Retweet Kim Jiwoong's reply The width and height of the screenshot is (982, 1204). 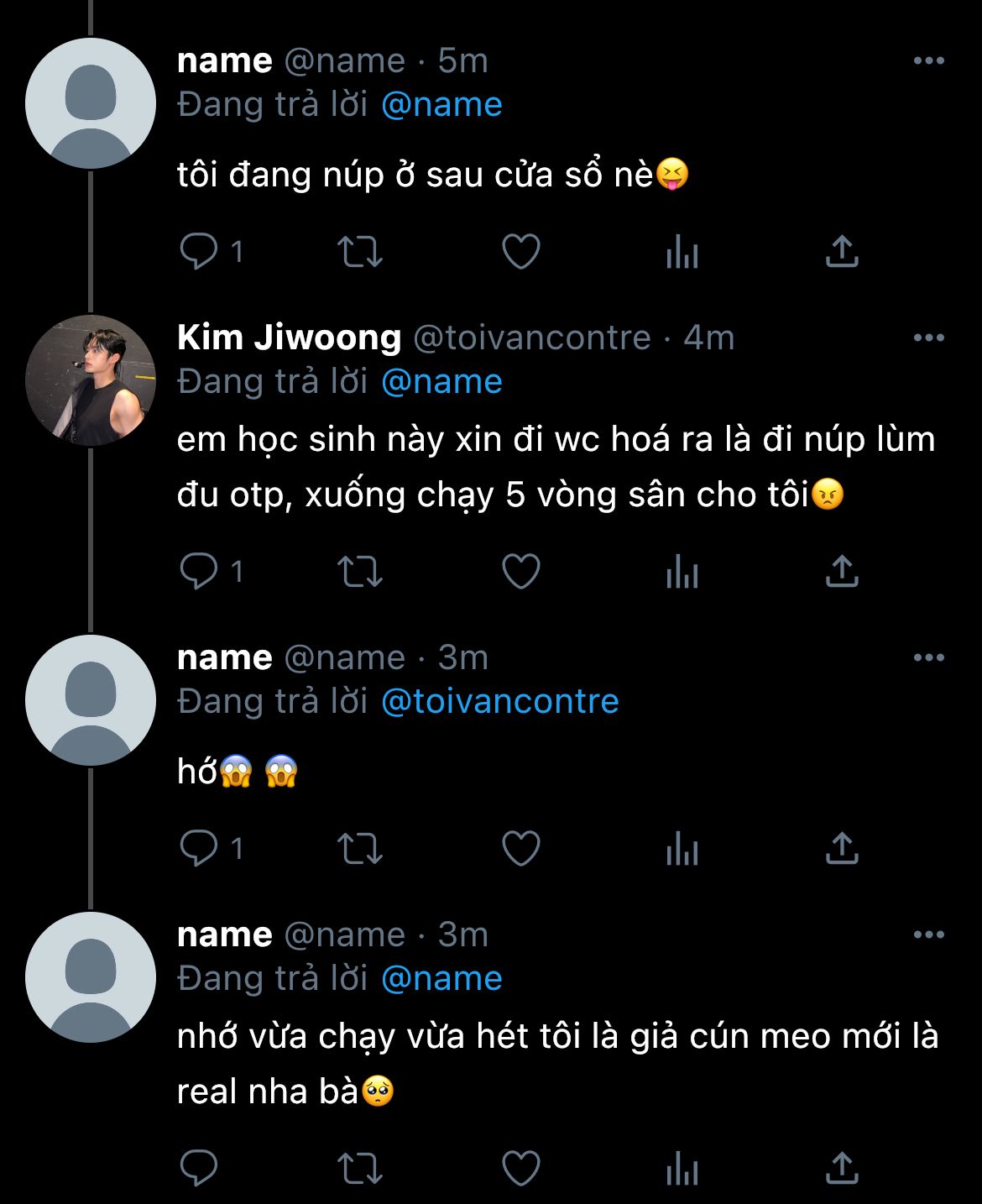(359, 572)
